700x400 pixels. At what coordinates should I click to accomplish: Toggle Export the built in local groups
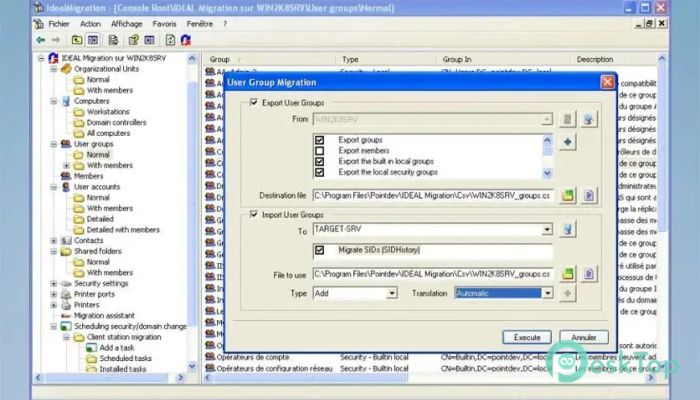[320, 162]
